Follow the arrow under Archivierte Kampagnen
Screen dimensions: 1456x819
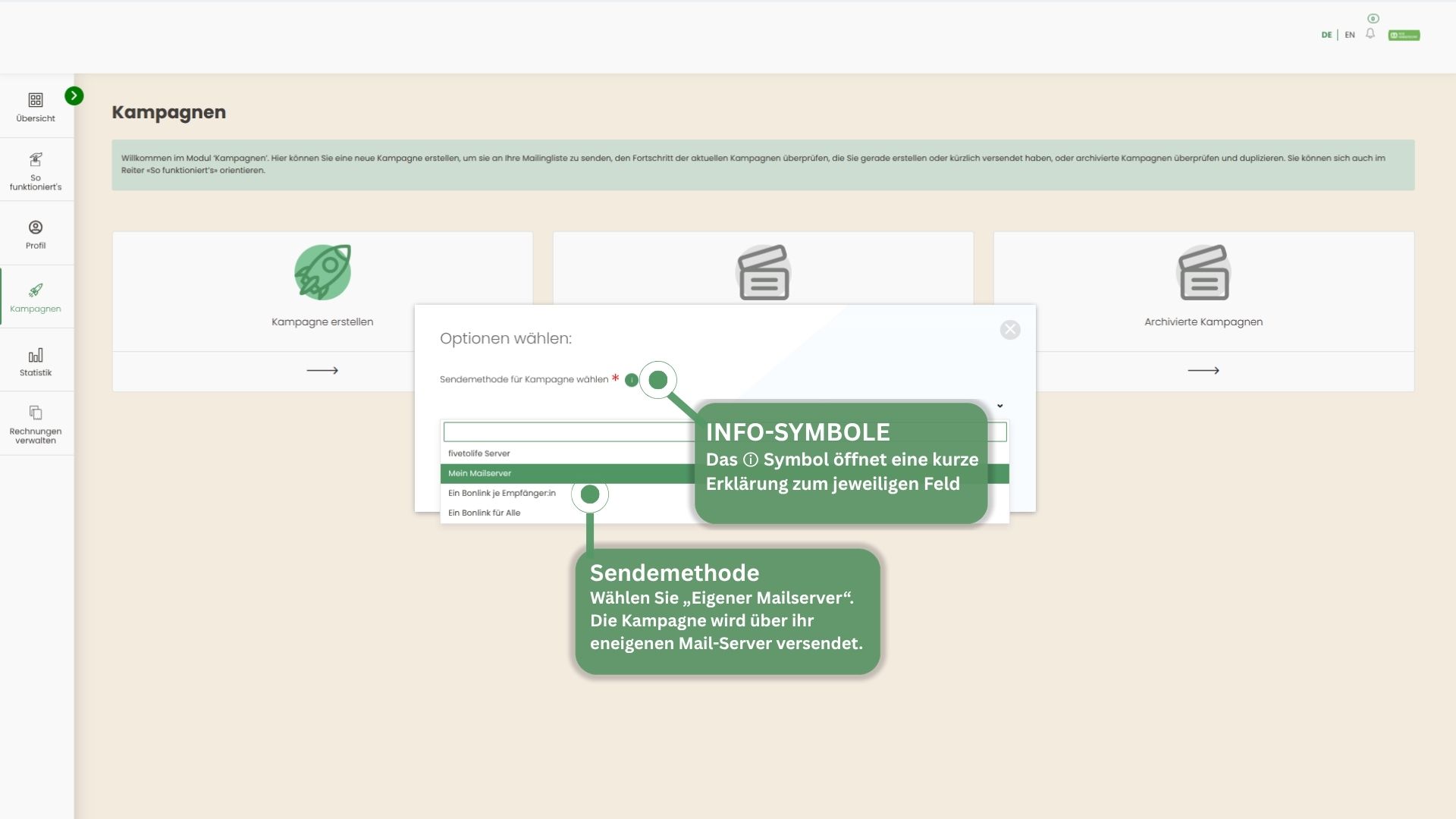point(1203,370)
